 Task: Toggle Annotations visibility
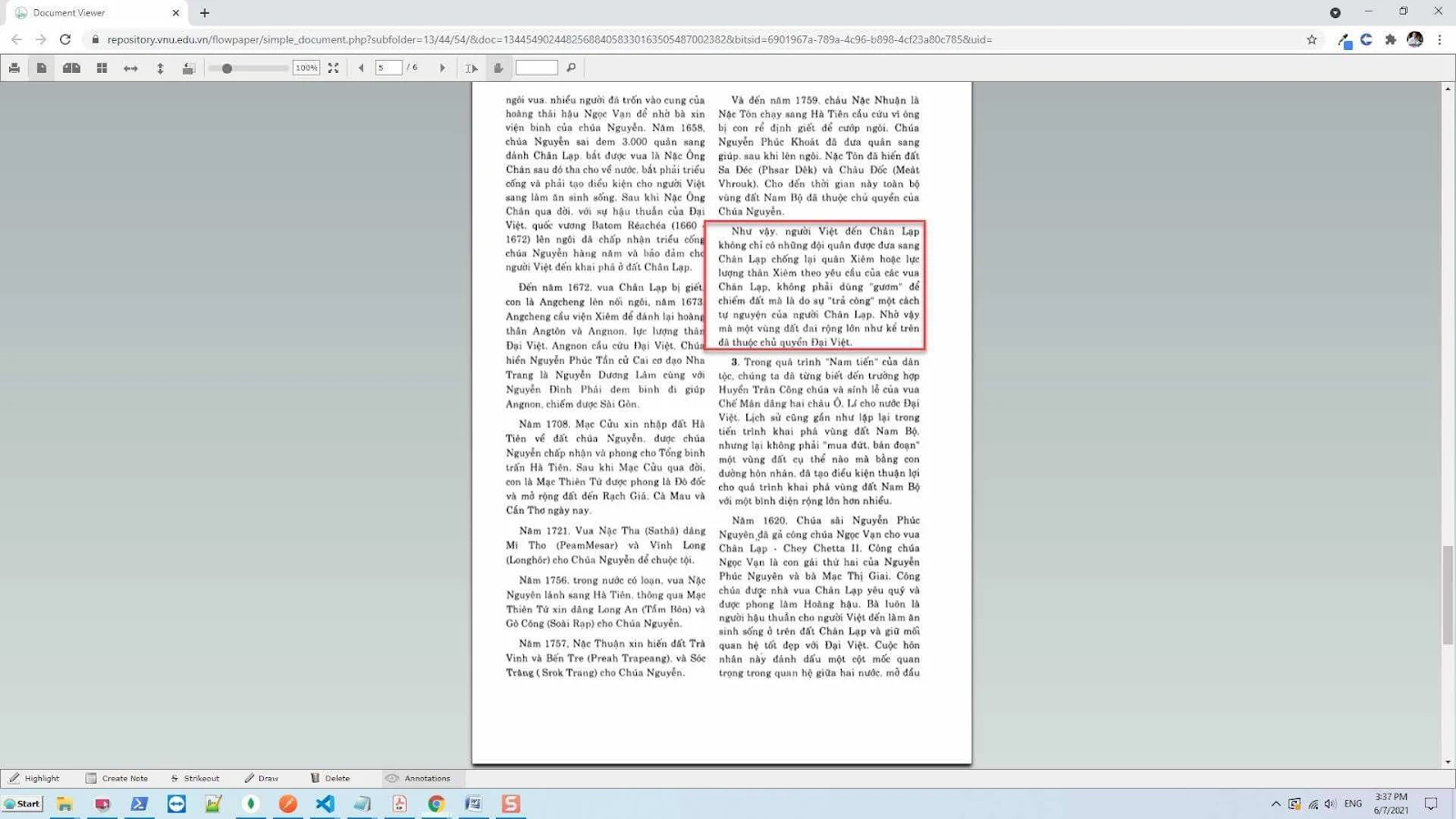point(419,778)
